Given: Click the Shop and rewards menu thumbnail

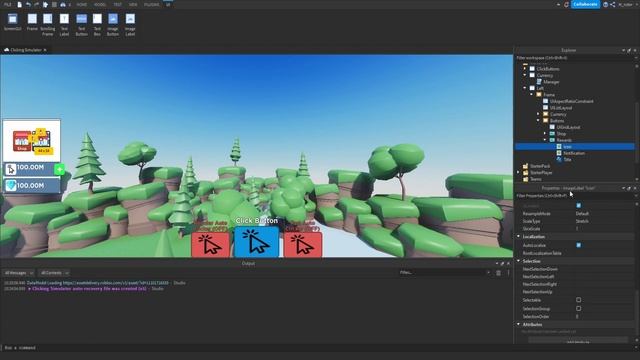Looking at the screenshot, I should pos(31,140).
